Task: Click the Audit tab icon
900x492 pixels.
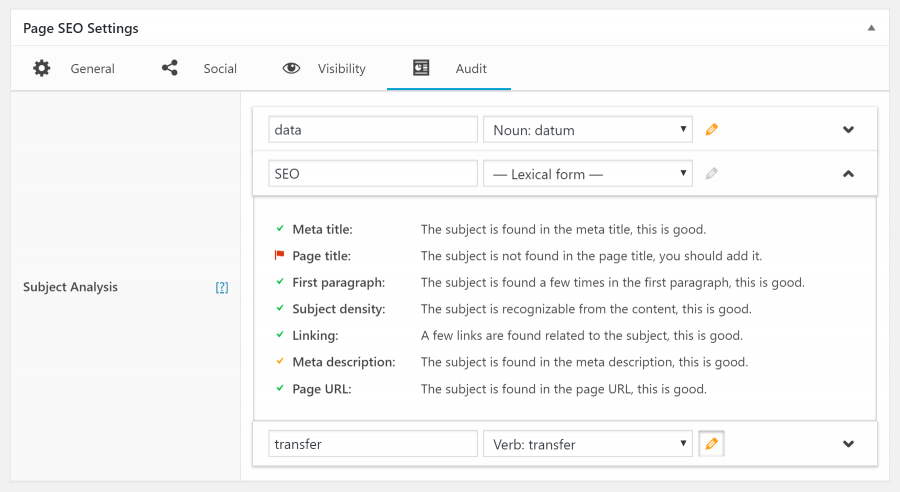Action: 421,68
